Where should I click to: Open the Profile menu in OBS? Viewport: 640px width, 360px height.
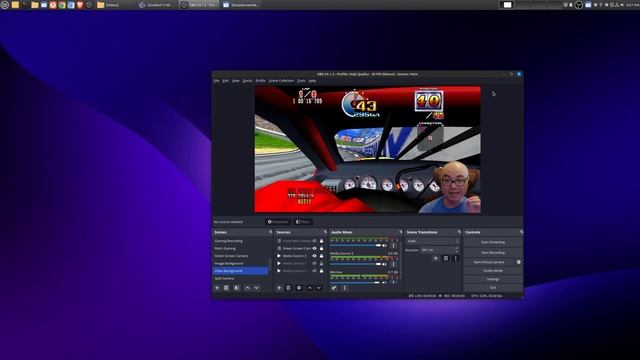click(260, 81)
